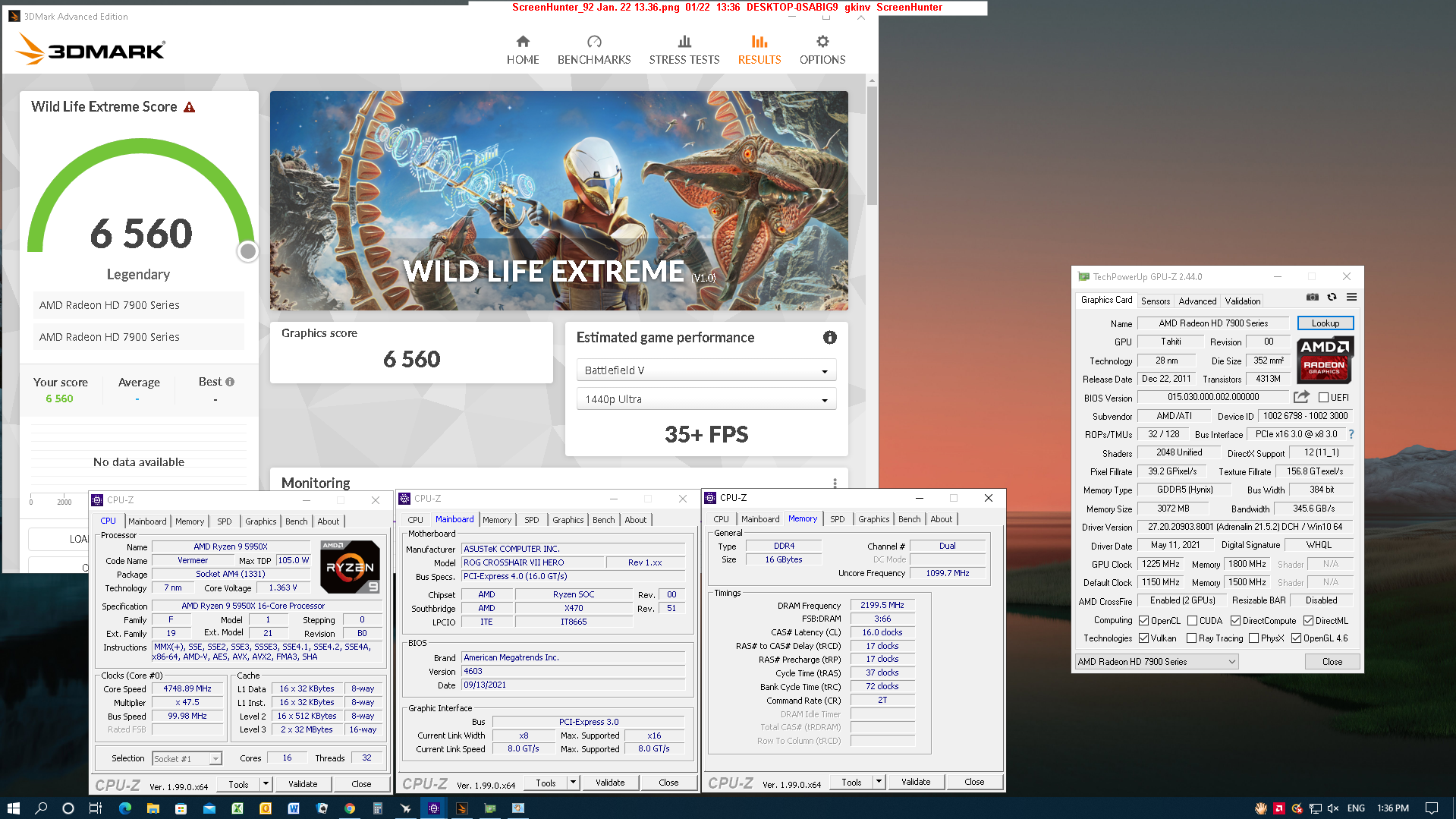Screen dimensions: 1456x819
Task: Refresh GPU-Z with the reload icon
Action: coord(1332,297)
